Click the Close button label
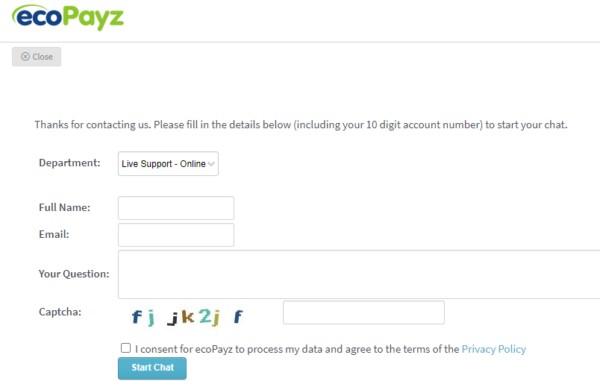This screenshot has width=600, height=390. point(42,57)
